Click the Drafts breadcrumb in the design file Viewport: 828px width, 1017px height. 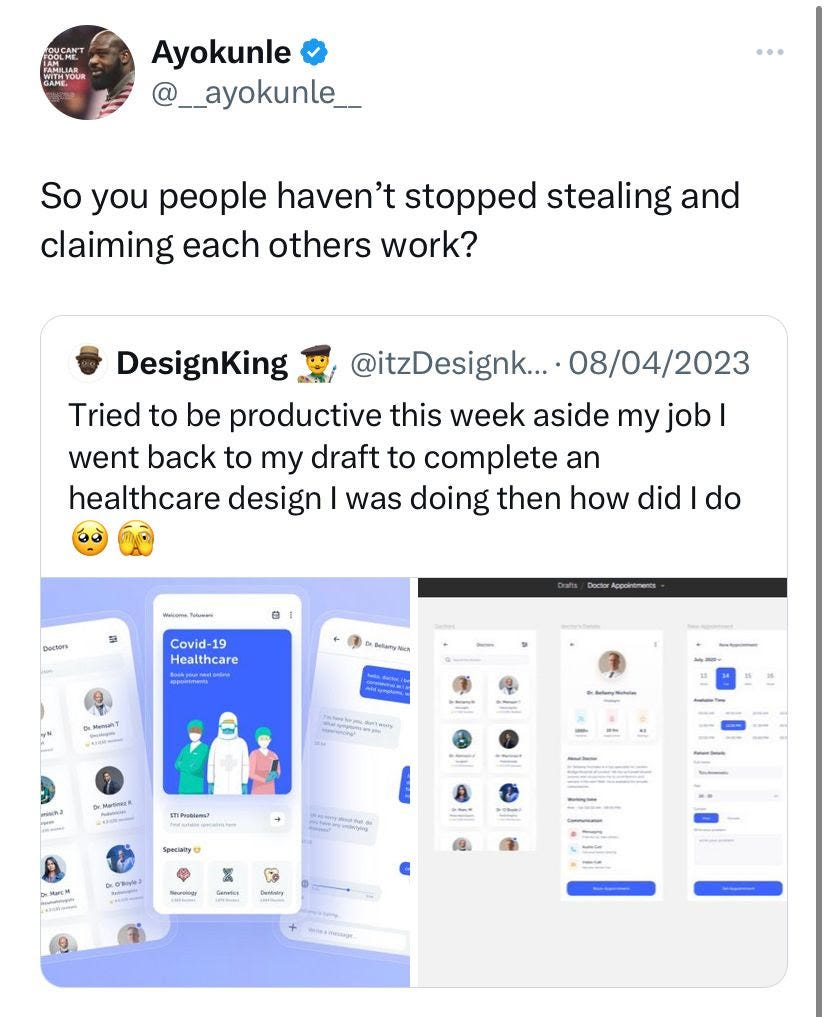(567, 585)
